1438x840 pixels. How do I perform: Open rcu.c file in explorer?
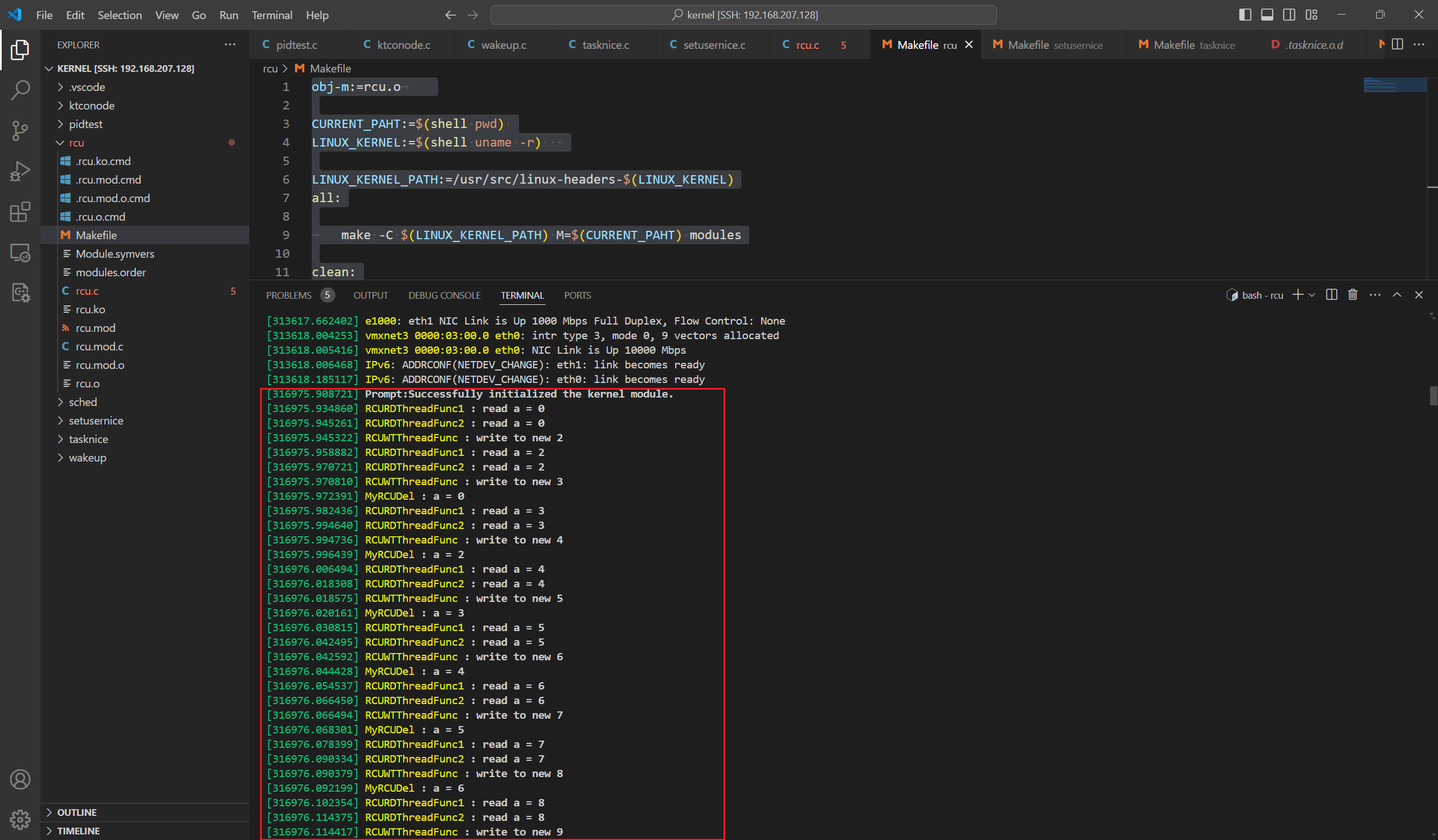[87, 291]
